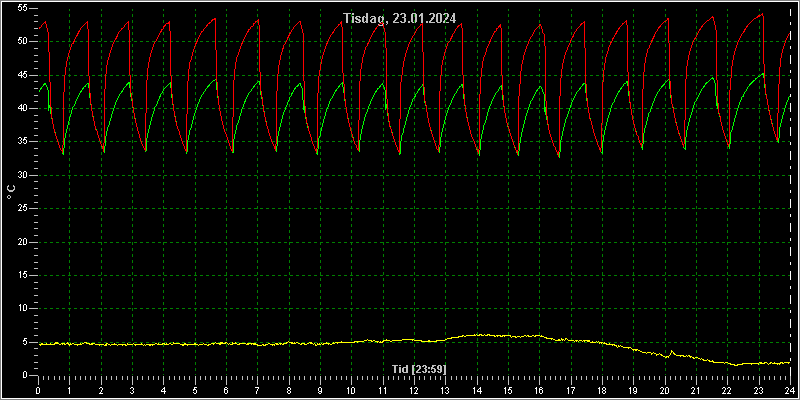
Task: Click the 10 value on temperature axis
Action: click(x=20, y=309)
